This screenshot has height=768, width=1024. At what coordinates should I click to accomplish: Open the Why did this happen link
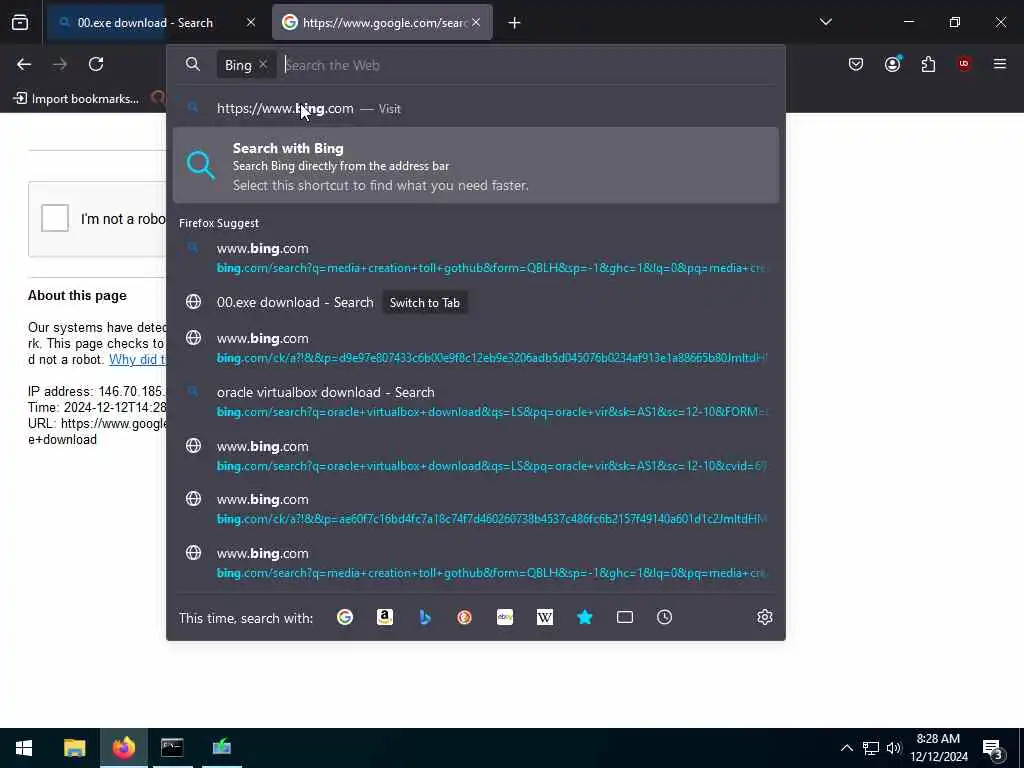click(137, 359)
